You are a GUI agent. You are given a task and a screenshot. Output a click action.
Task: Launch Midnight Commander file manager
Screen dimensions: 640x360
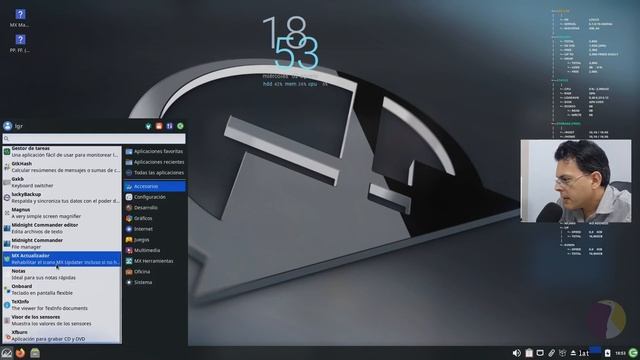[x=62, y=244]
